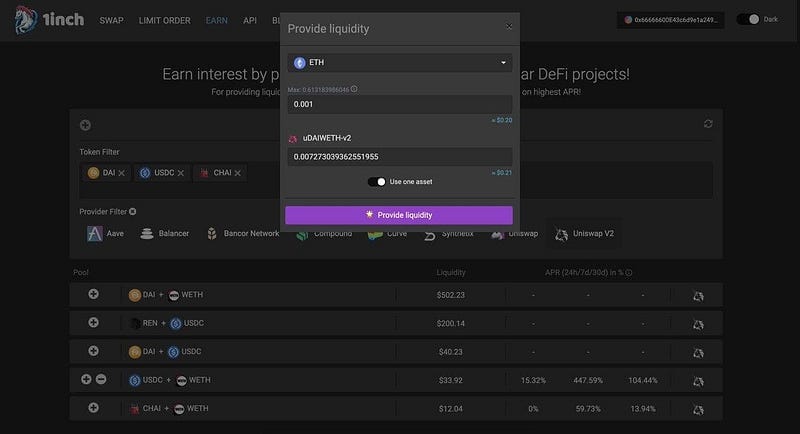The width and height of the screenshot is (800, 434).
Task: Click the refresh icon in pools panel
Action: 708,124
